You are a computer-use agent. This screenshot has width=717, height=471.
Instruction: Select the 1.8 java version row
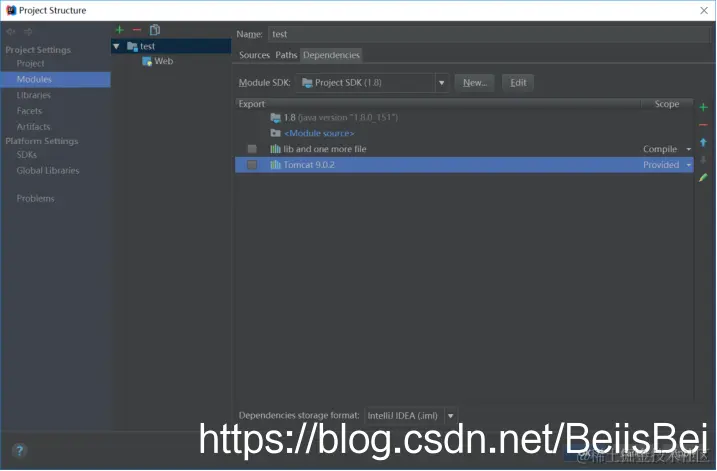(464, 118)
